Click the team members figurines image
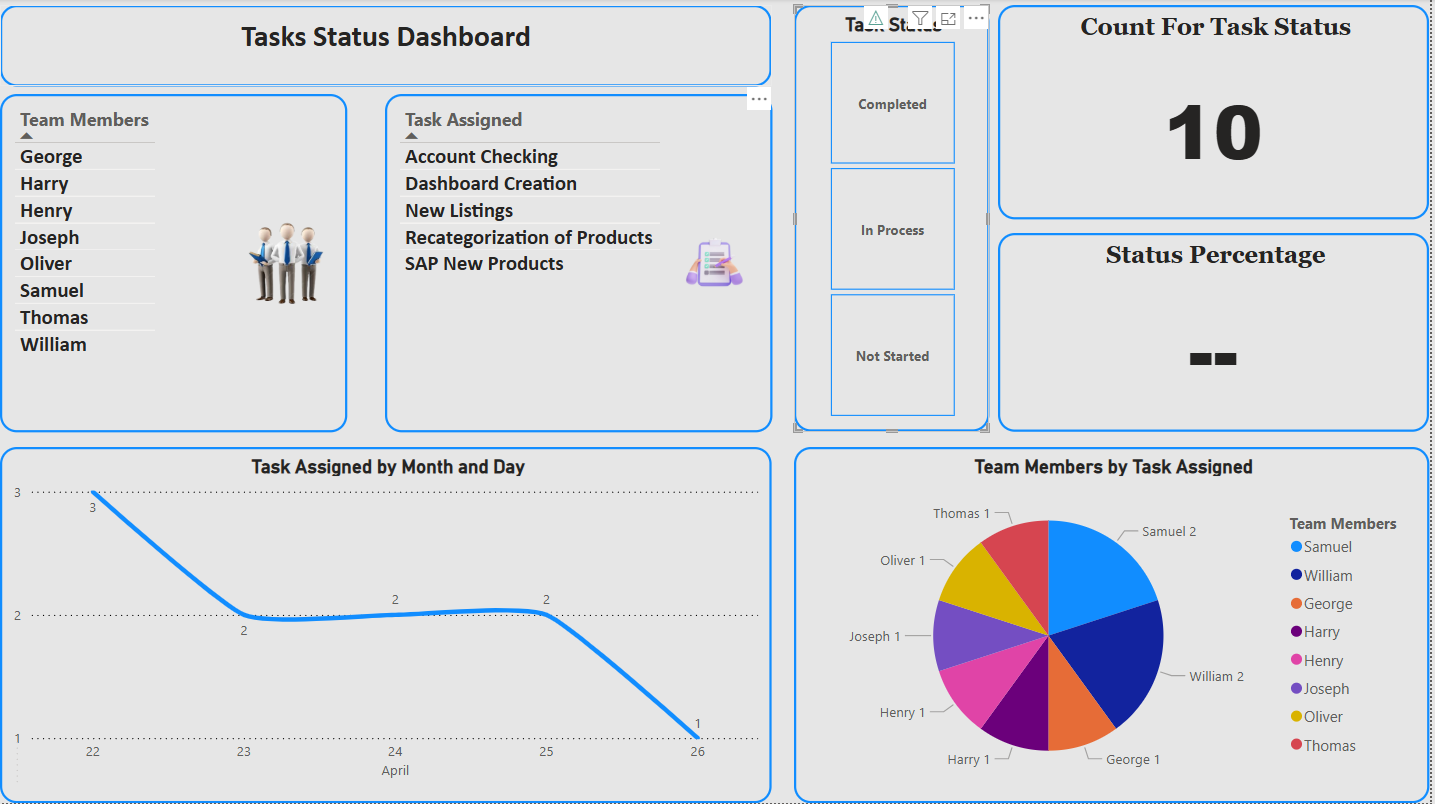Screen dimensions: 1435x804 (x=285, y=262)
